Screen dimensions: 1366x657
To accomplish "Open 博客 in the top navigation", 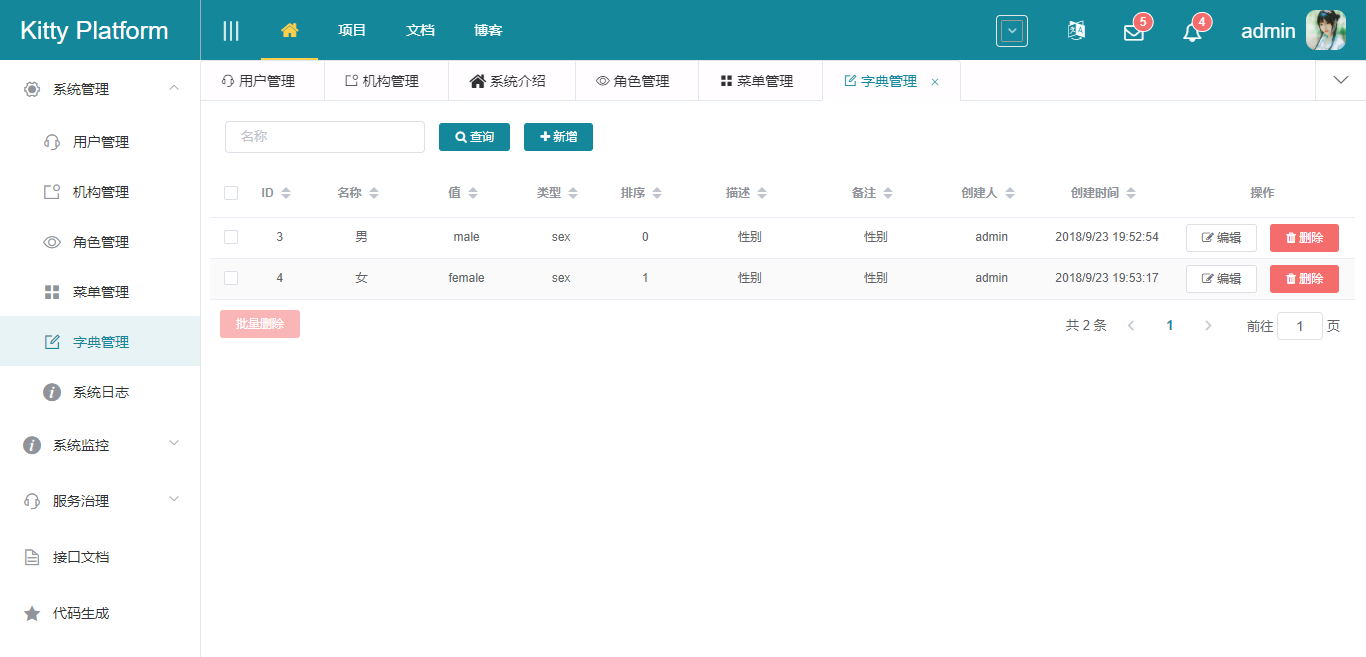I will [x=488, y=30].
